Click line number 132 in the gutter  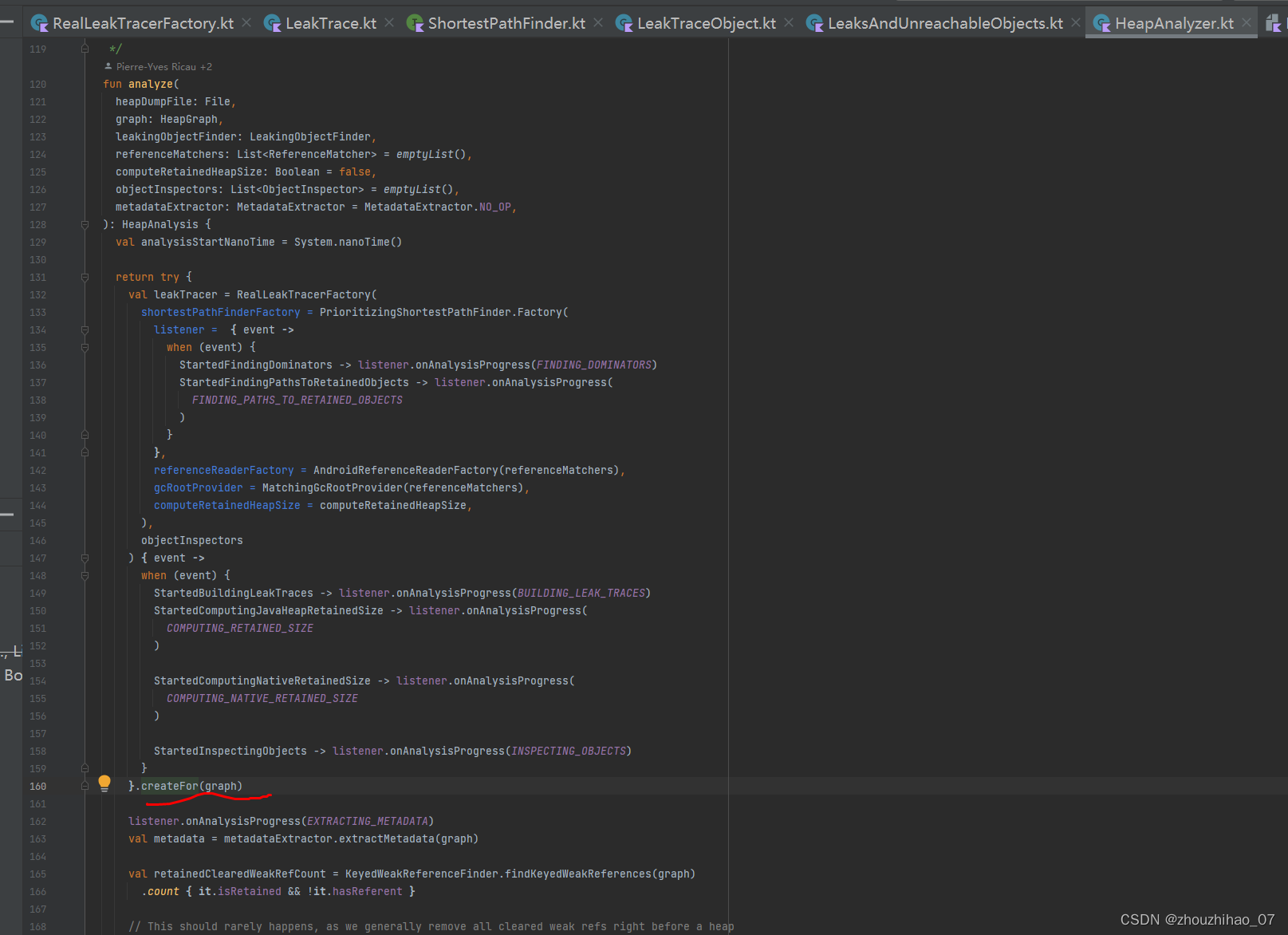point(37,294)
